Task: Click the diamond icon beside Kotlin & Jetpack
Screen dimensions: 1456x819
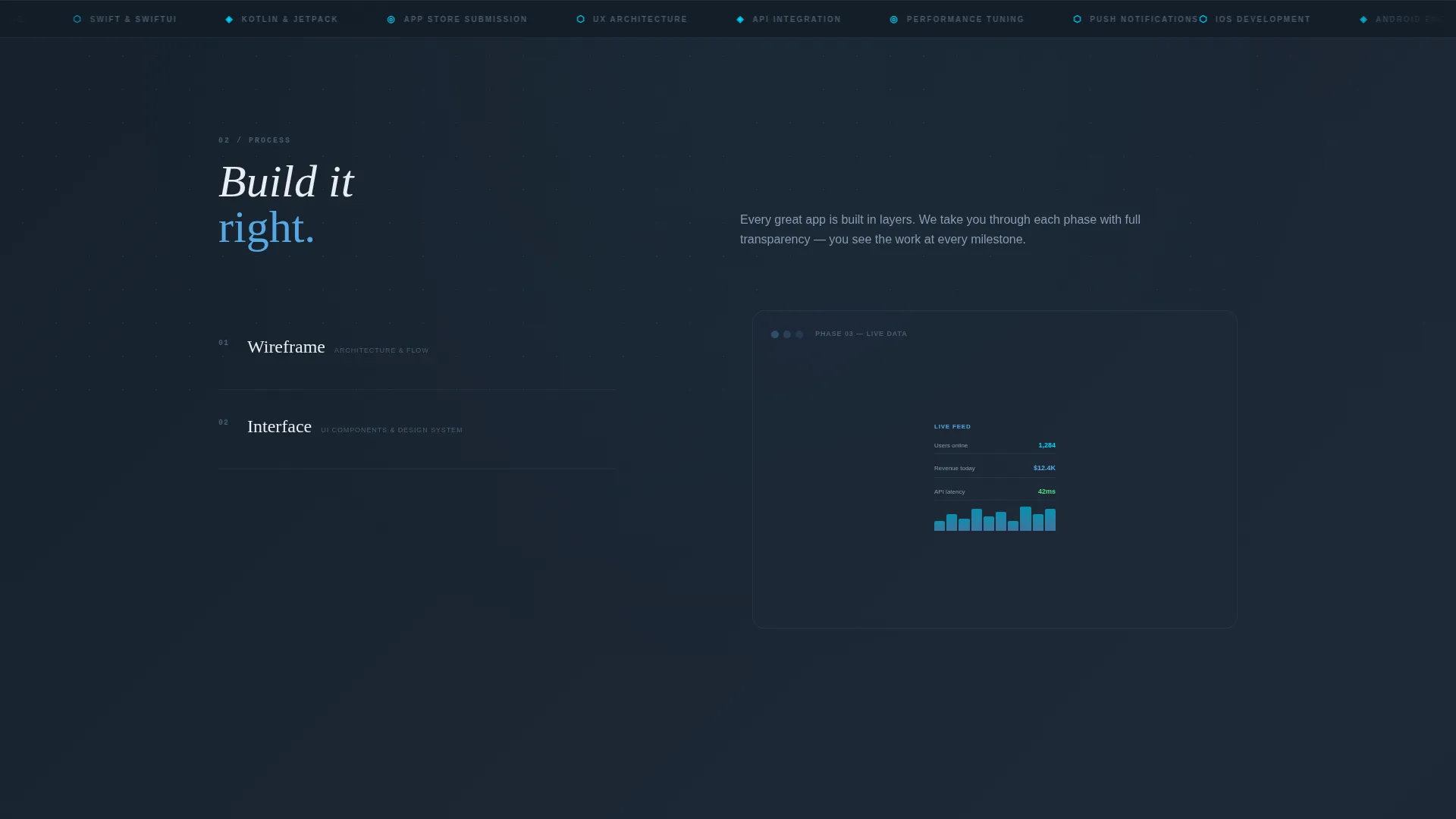Action: pyautogui.click(x=229, y=20)
